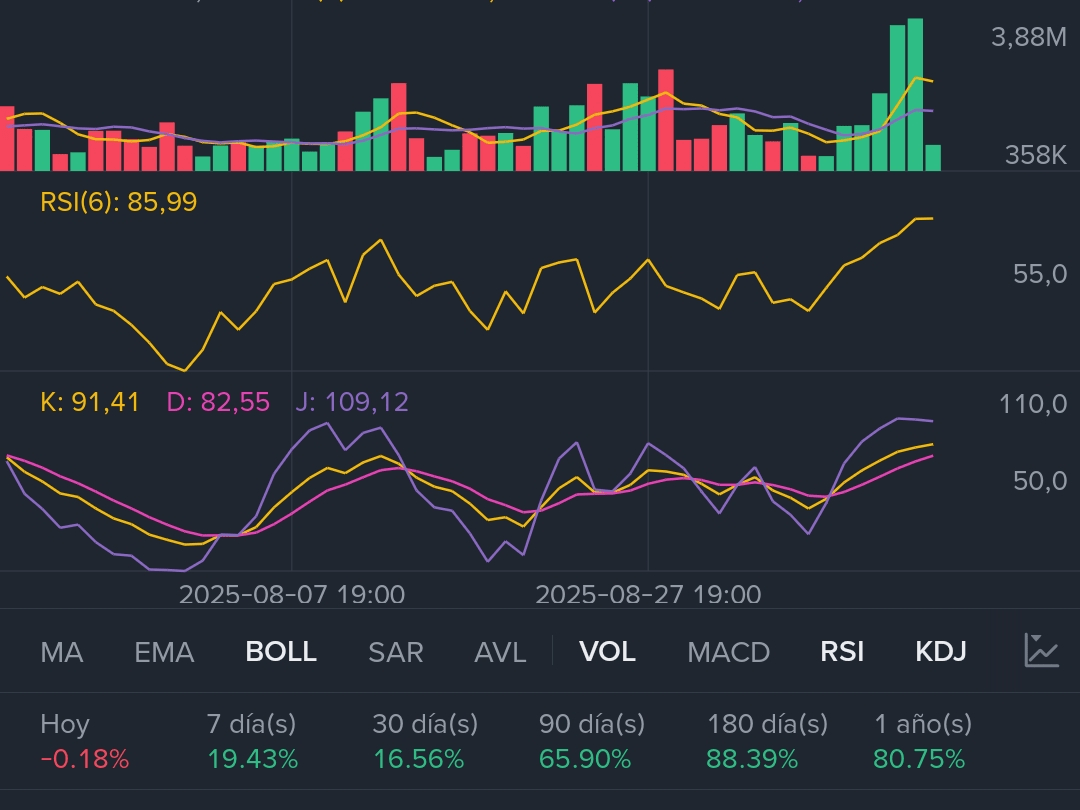Viewport: 1080px width, 810px height.
Task: Enable the MA indicator
Action: click(62, 652)
